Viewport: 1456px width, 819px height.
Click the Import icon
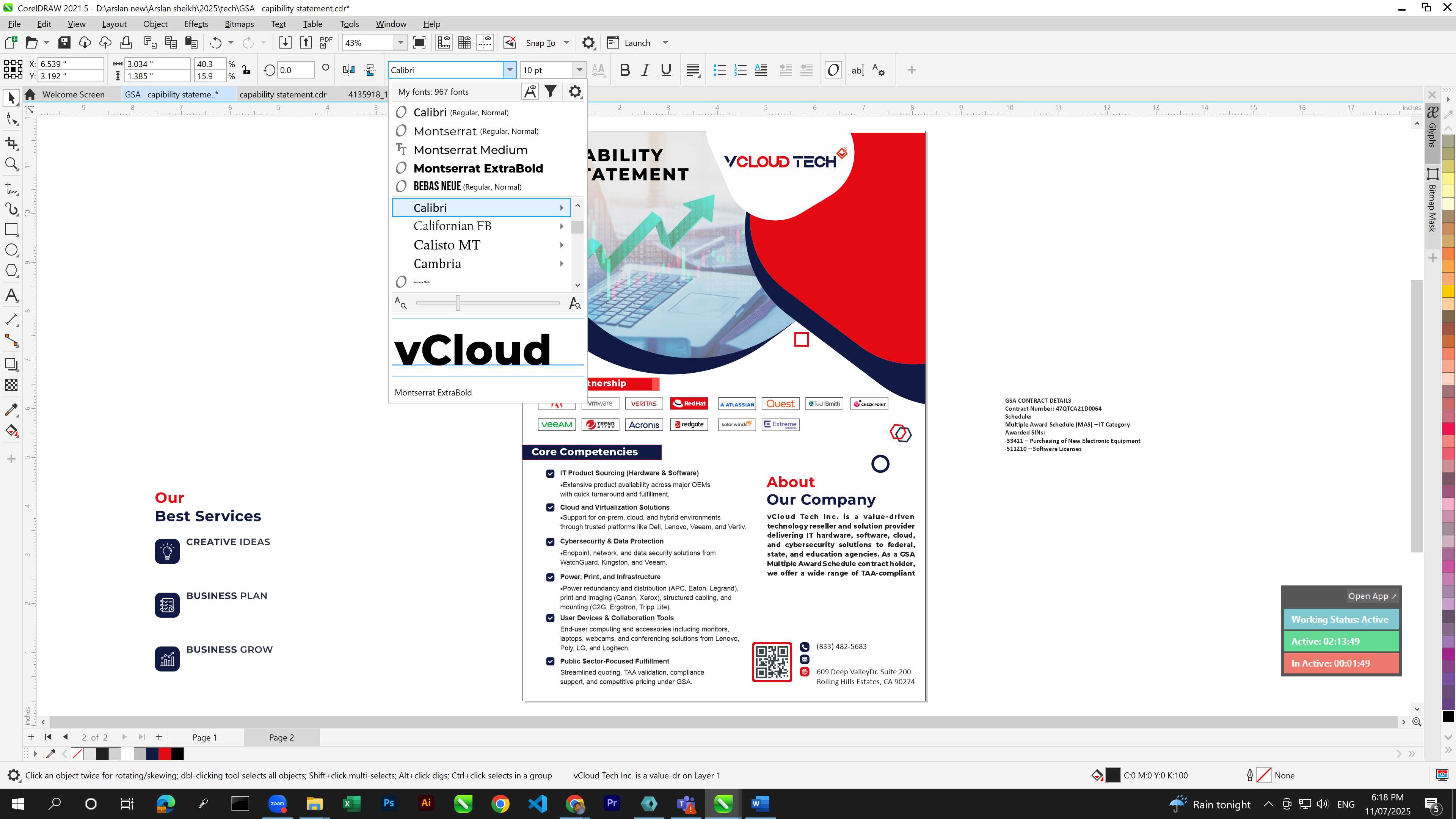click(x=285, y=42)
